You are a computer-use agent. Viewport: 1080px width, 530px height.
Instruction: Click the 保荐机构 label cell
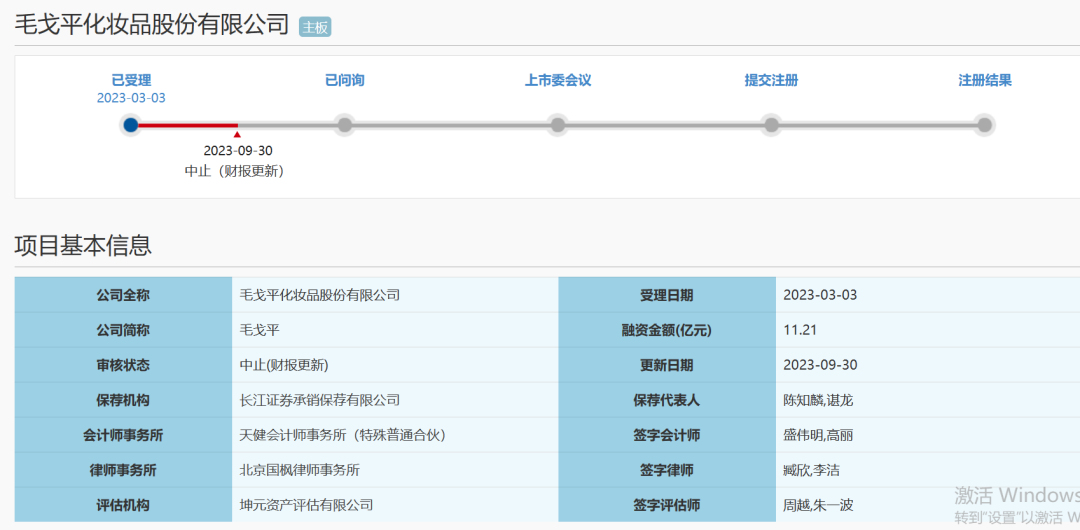(123, 400)
